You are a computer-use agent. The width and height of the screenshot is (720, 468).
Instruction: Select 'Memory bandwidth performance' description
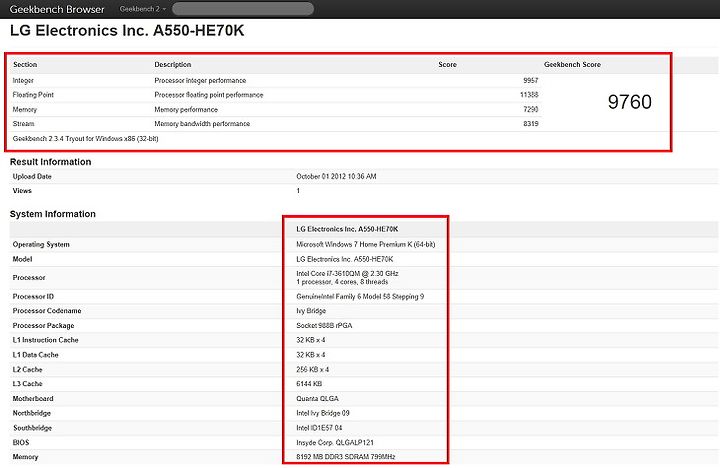point(202,124)
